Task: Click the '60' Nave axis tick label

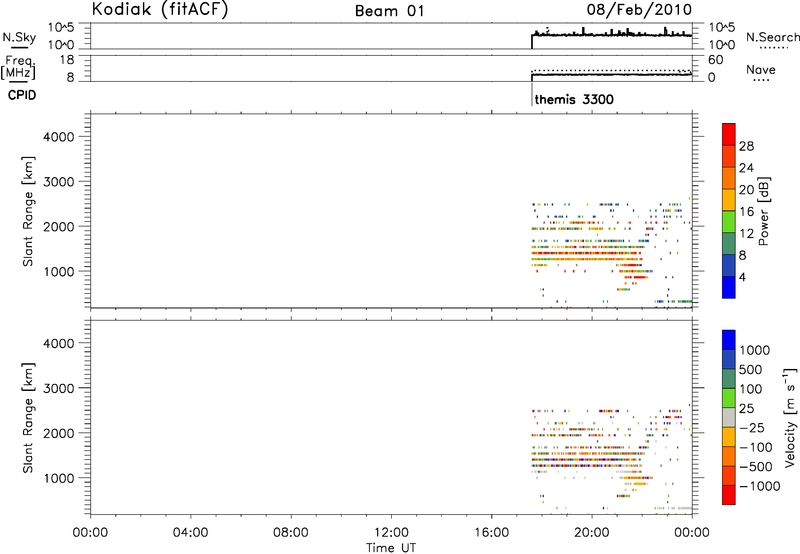Action: click(x=715, y=60)
